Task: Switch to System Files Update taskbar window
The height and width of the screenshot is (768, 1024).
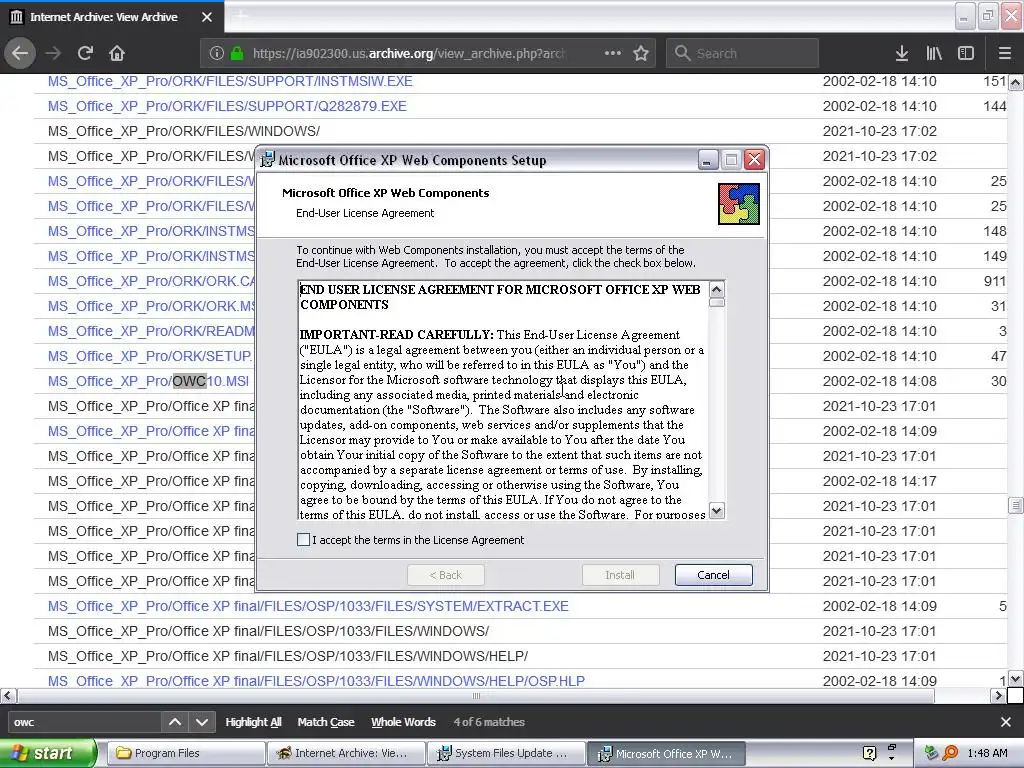Action: [507, 753]
